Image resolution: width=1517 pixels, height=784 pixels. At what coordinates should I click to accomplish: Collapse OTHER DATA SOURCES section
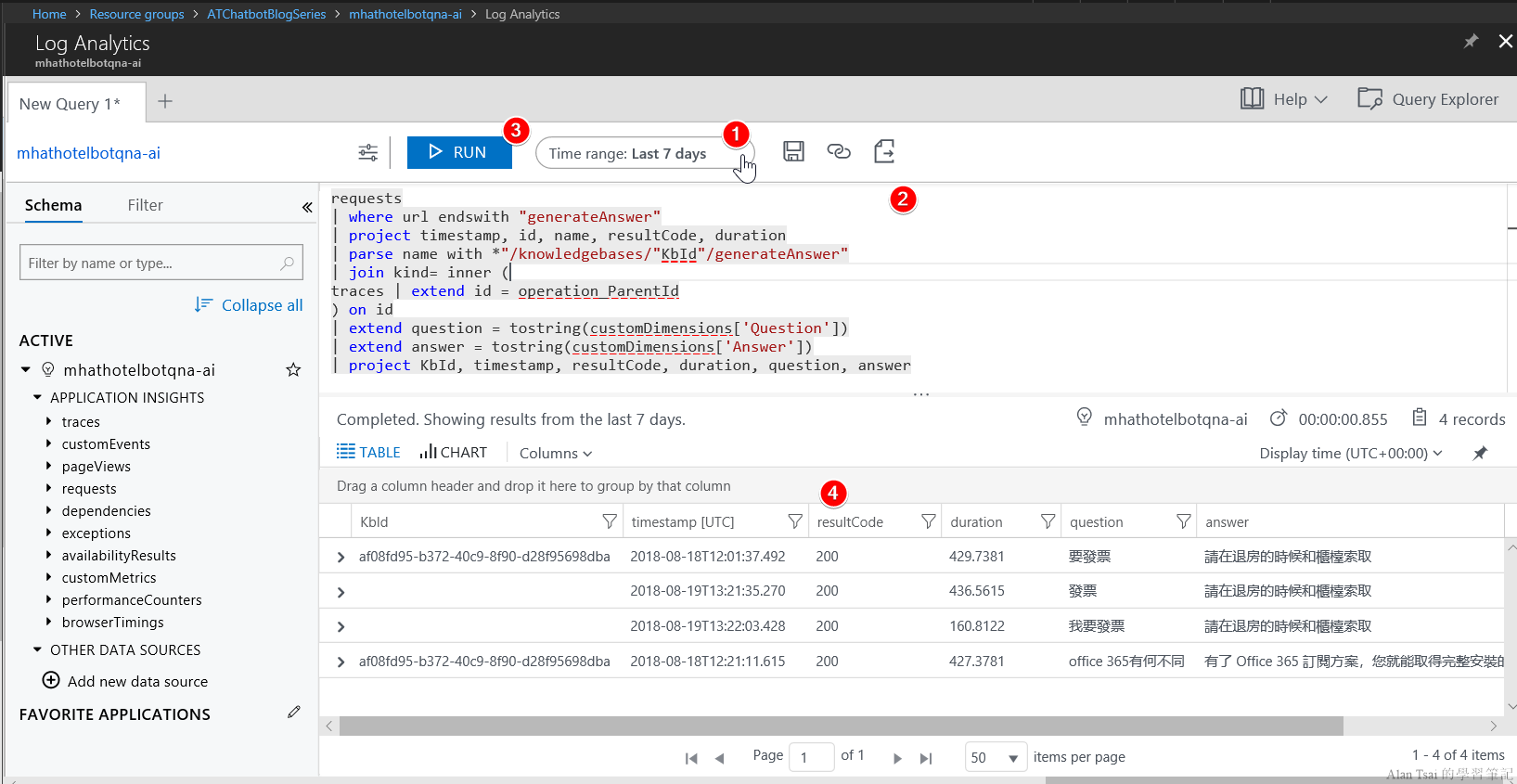(x=38, y=649)
